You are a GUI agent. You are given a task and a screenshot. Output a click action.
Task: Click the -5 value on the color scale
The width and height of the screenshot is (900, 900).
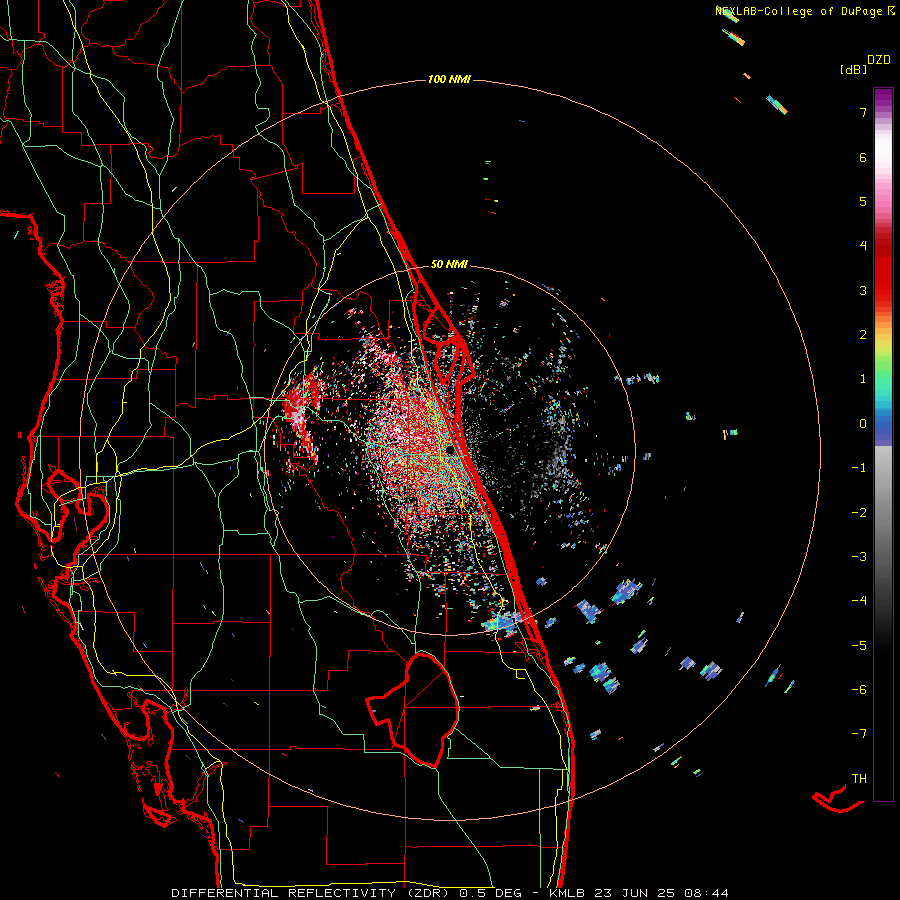pyautogui.click(x=859, y=646)
